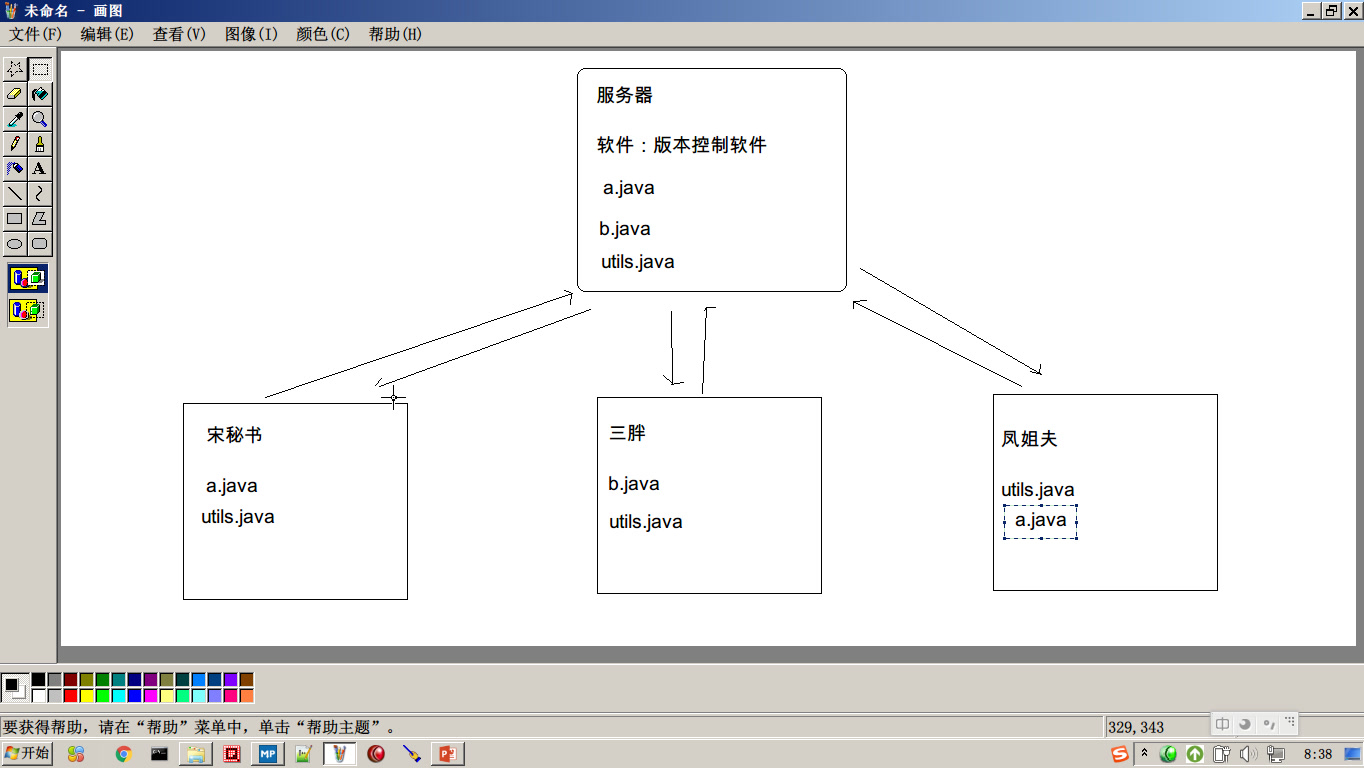
Task: Open the 编辑 menu
Action: pyautogui.click(x=107, y=33)
